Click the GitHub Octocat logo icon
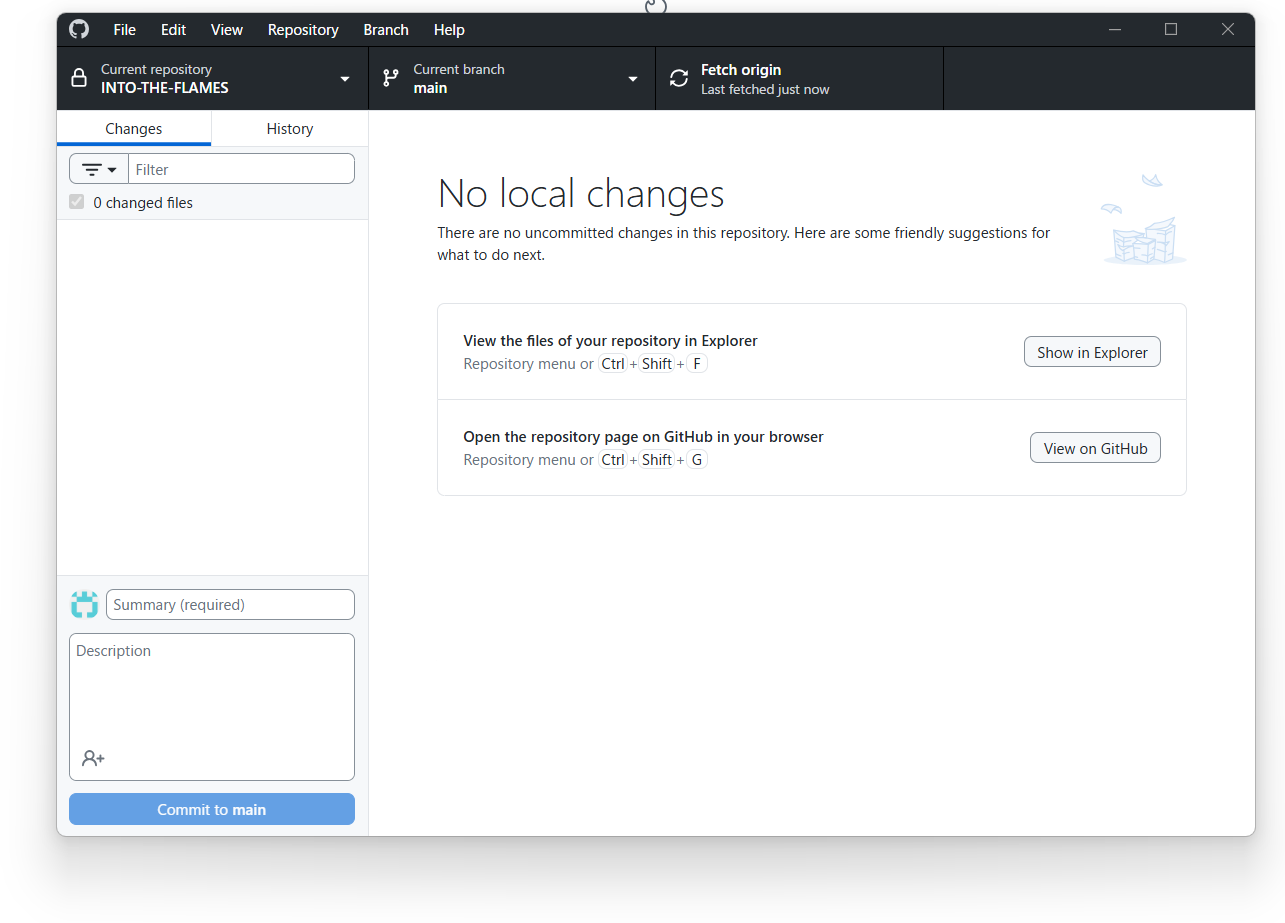1285x923 pixels. [79, 29]
